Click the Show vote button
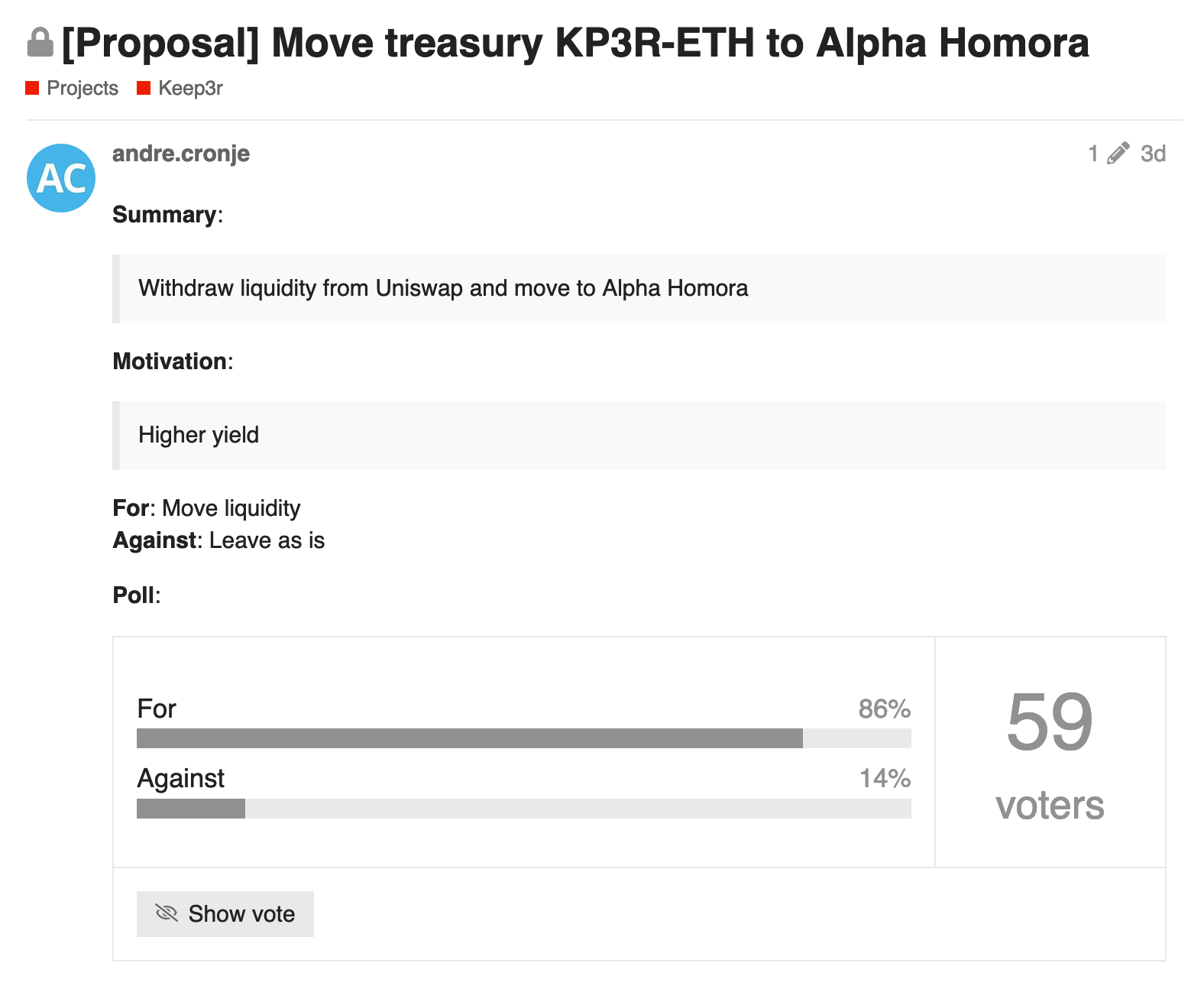 pos(225,914)
